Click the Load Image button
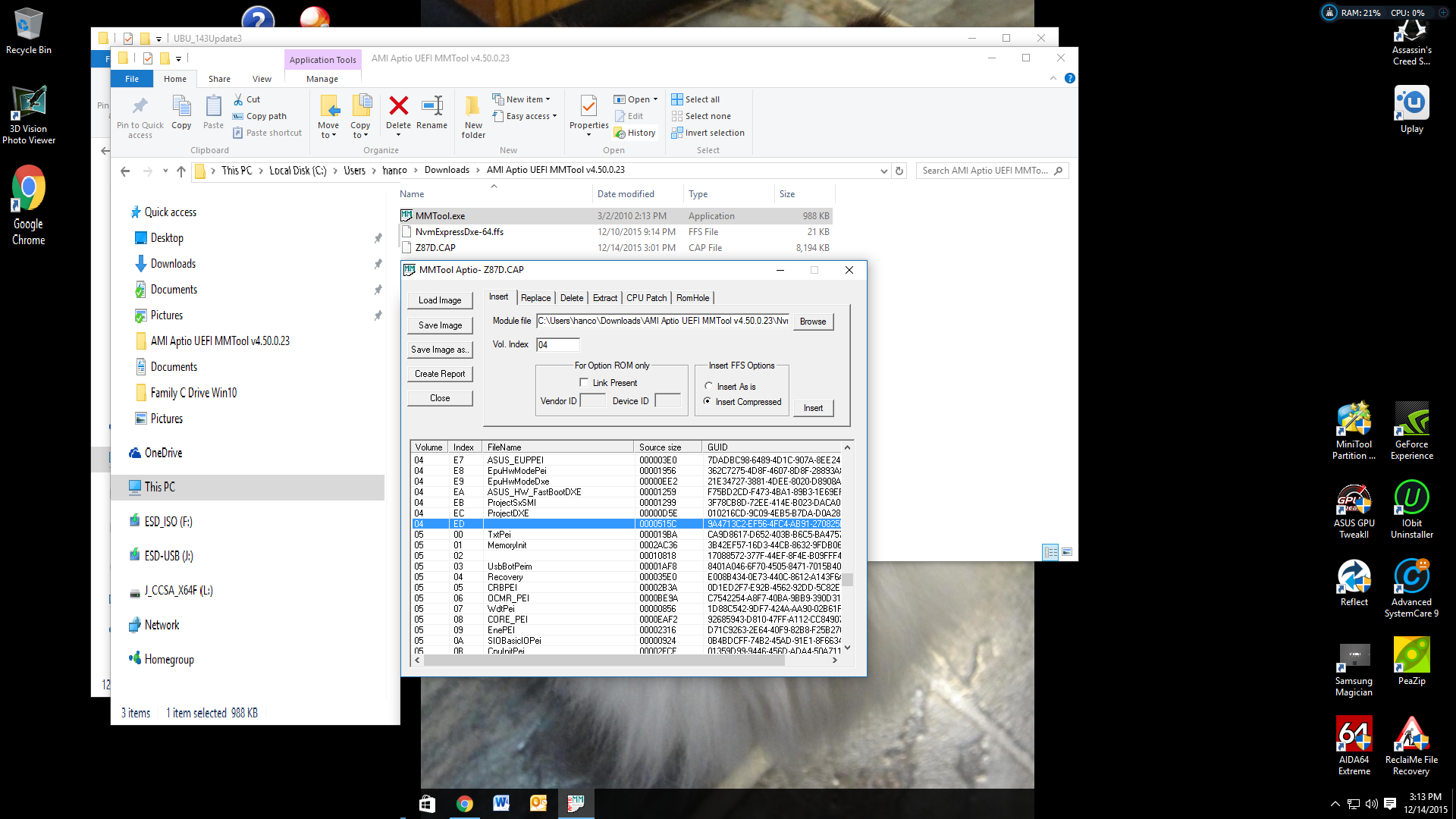Image resolution: width=1456 pixels, height=819 pixels. 440,300
